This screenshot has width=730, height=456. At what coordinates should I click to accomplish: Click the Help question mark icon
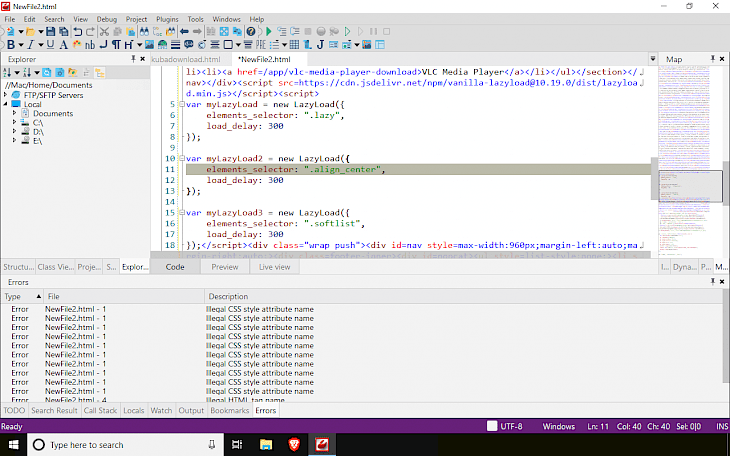tap(252, 32)
